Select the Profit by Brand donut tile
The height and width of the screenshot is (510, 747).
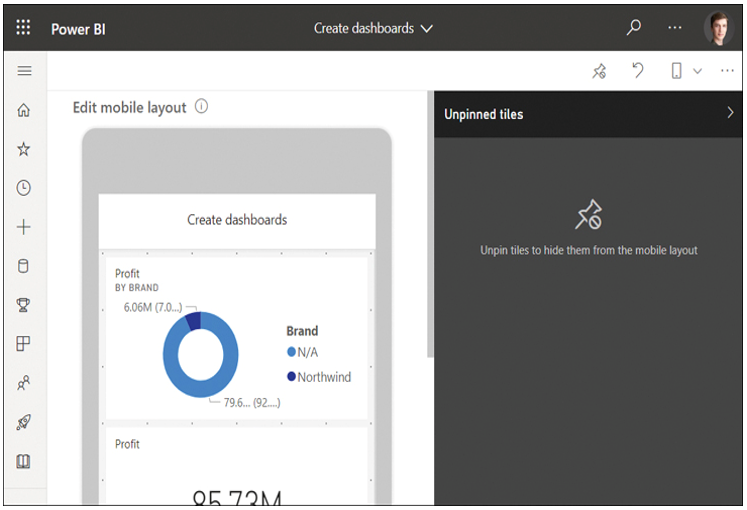pos(237,338)
